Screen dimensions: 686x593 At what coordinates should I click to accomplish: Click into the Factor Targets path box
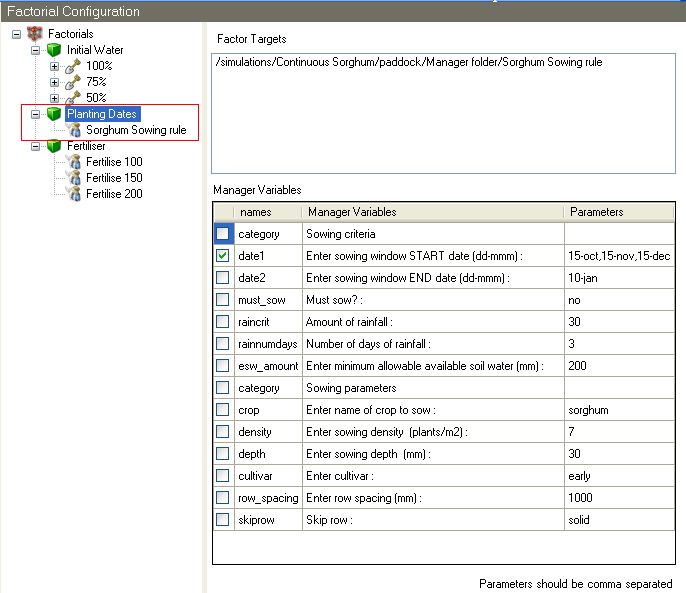pos(443,114)
